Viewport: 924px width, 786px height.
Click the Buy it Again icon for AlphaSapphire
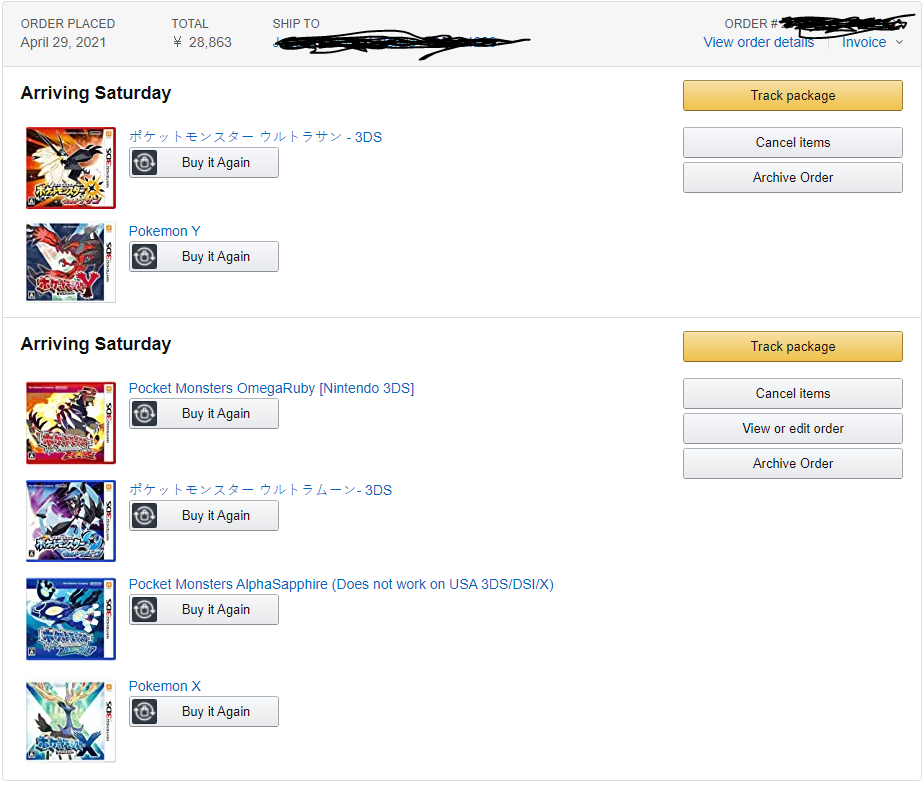point(144,610)
